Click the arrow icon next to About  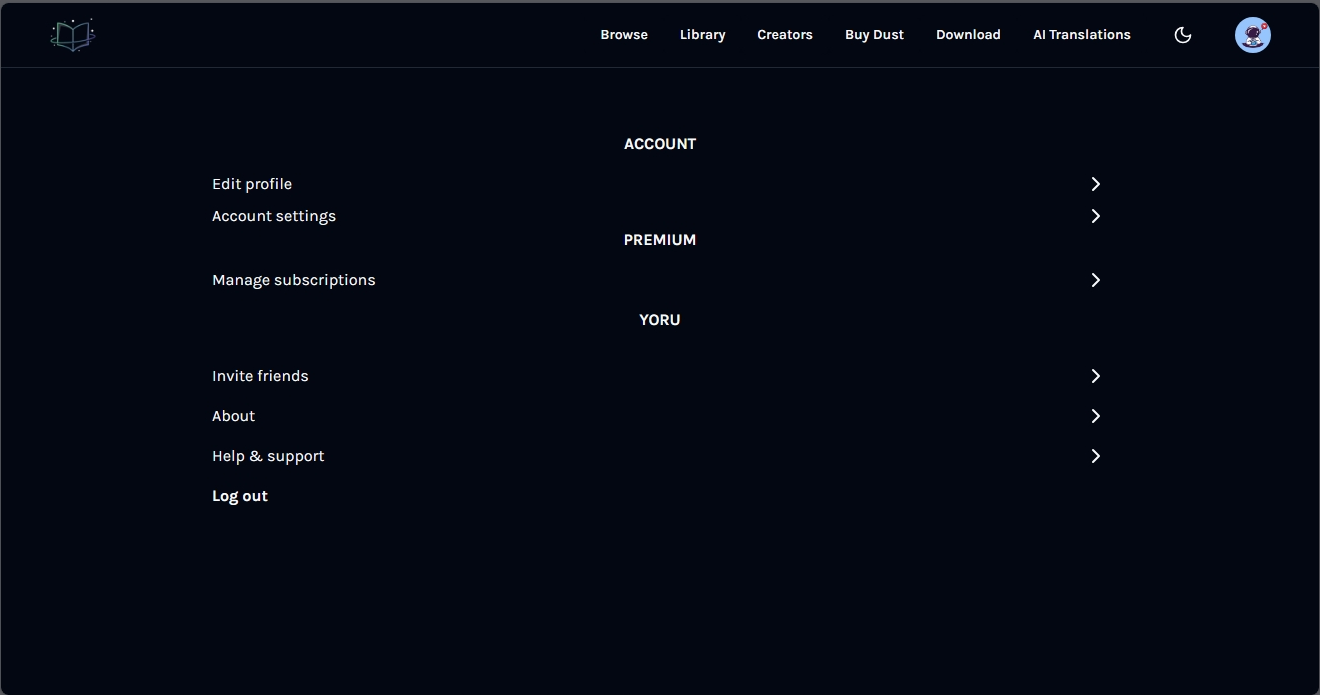(1095, 416)
